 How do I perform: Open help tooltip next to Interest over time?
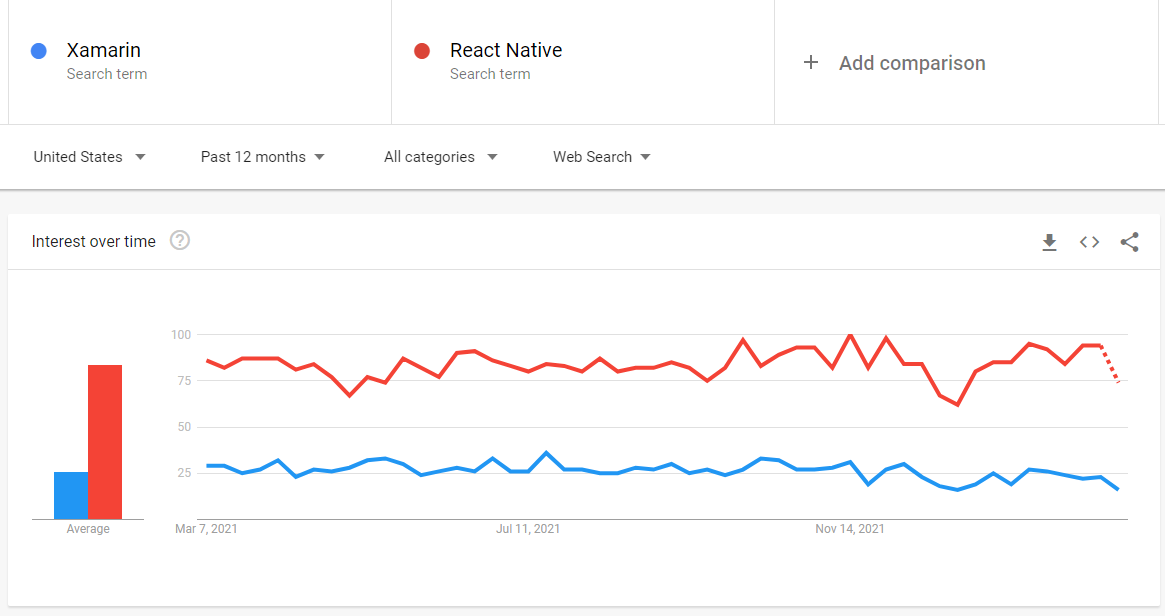[x=180, y=240]
